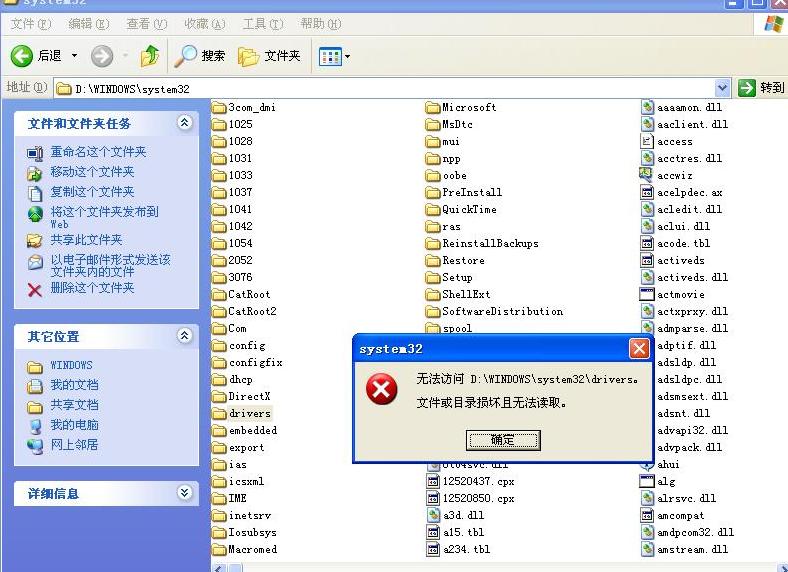Select the 1033 folder name
The width and height of the screenshot is (788, 572).
[x=240, y=175]
